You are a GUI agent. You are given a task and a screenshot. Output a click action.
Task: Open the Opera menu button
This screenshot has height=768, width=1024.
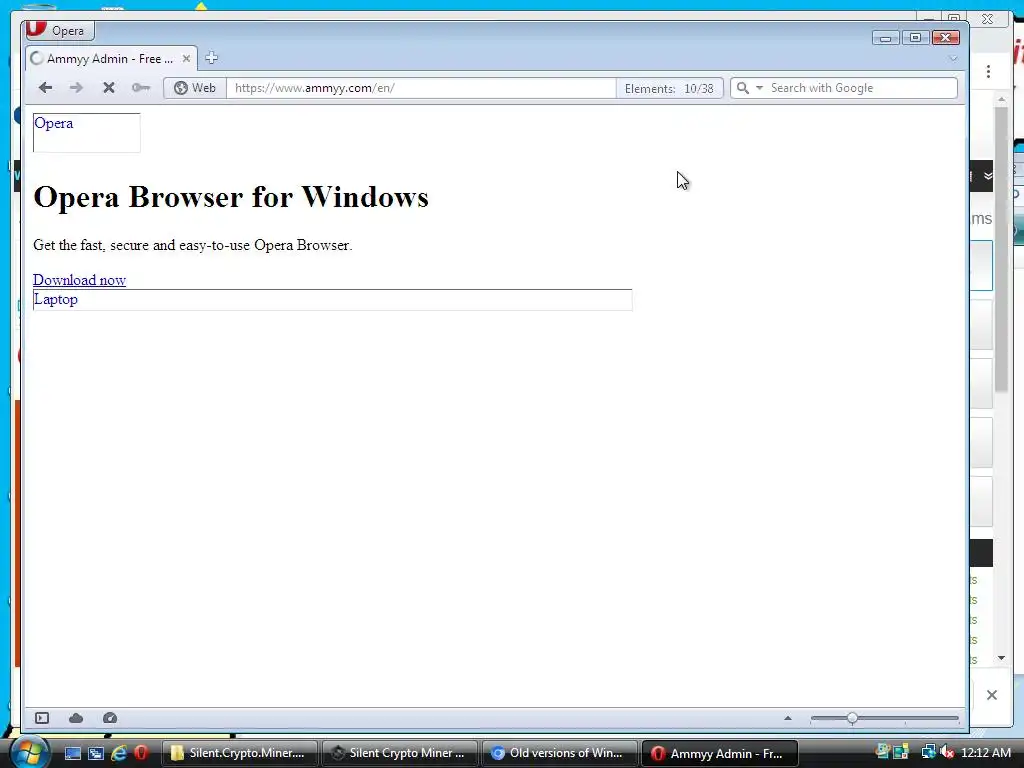59,30
